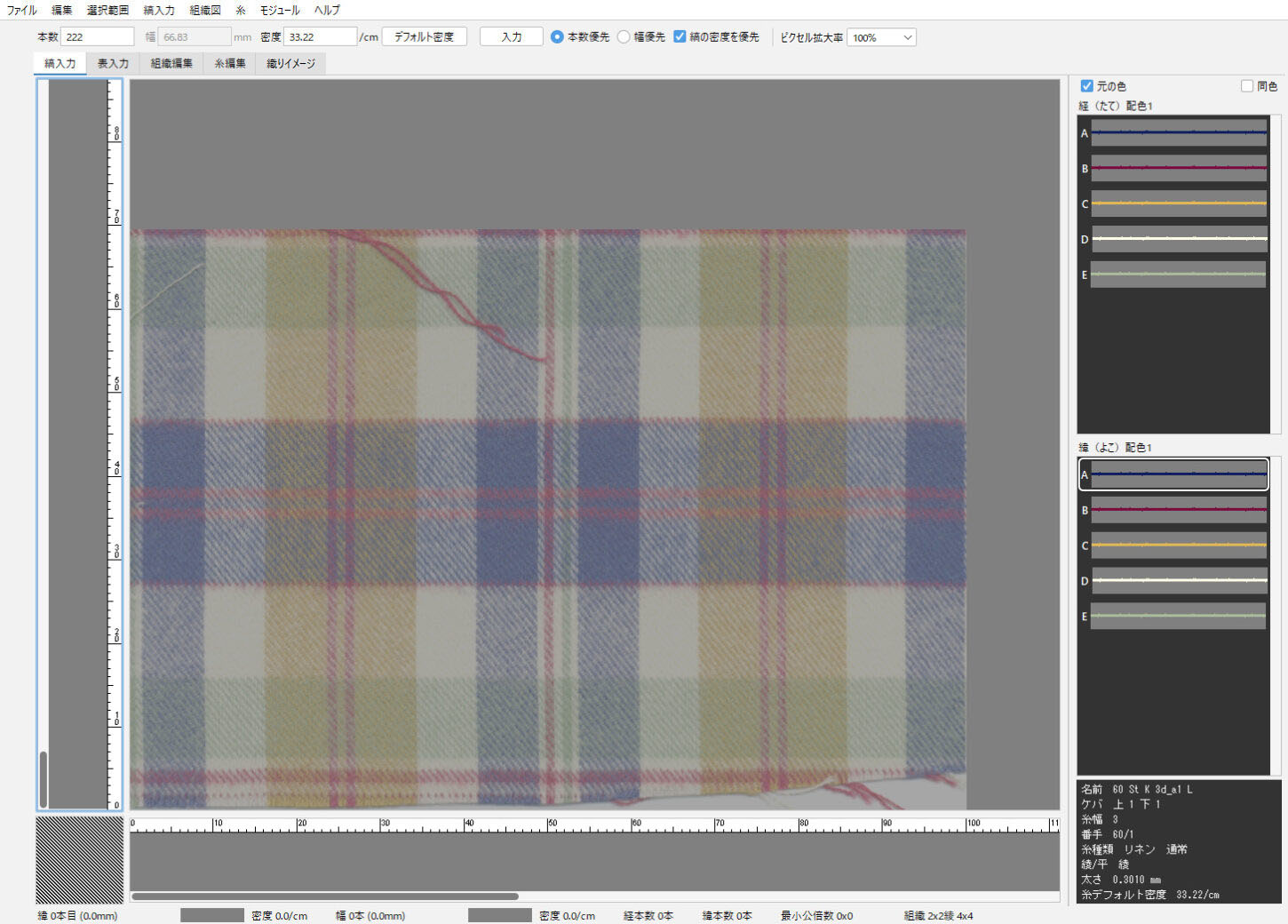Toggle the 元の色 checkbox
The image size is (1288, 924).
[1086, 86]
